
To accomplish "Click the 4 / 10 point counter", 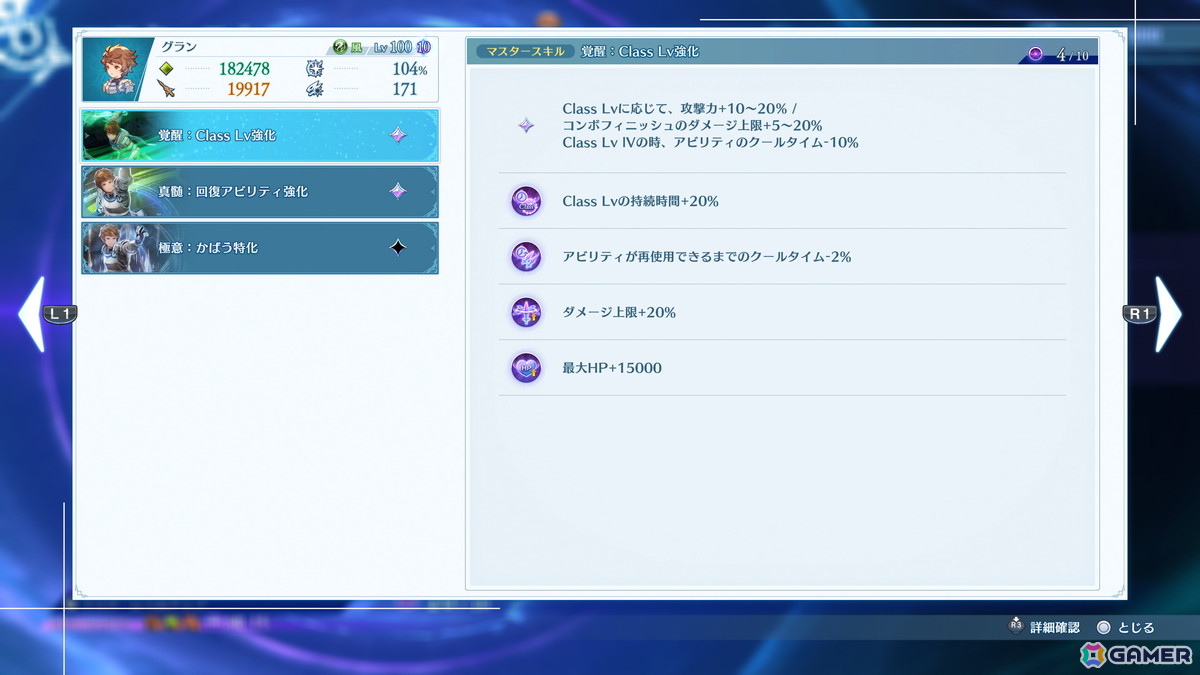I will (x=1072, y=55).
